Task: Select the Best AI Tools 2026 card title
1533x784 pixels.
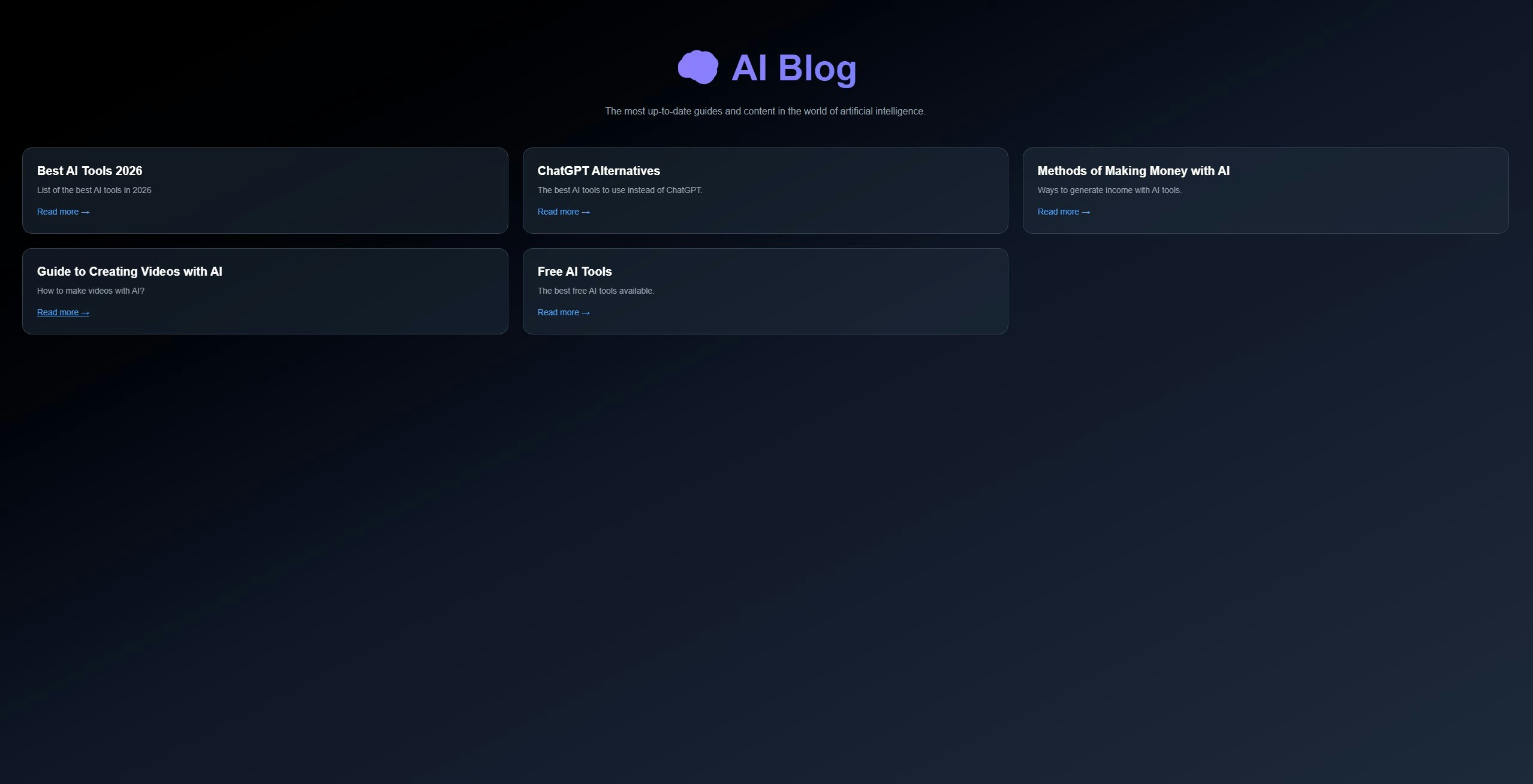Action: point(89,171)
